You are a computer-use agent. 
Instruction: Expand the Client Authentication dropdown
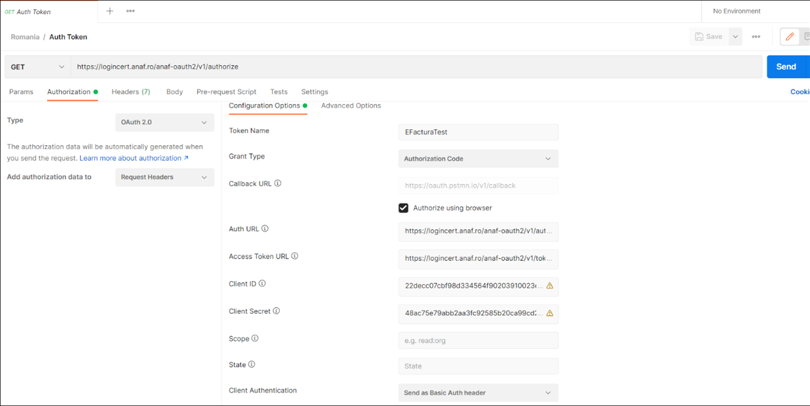click(x=478, y=393)
